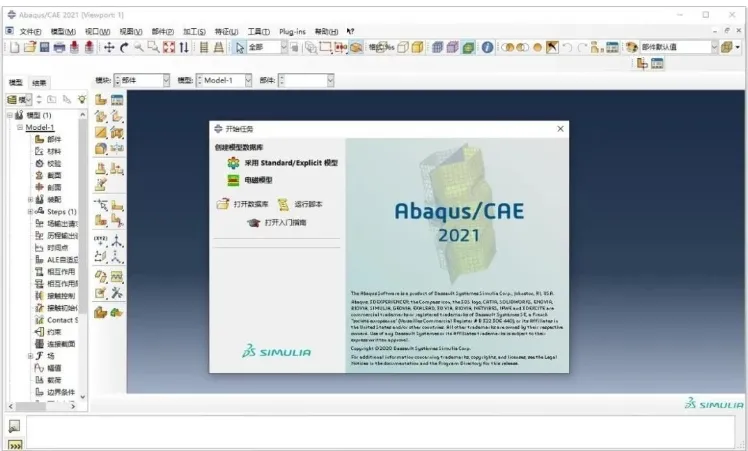Open the 工具(T) menu
748x451 pixels.
coord(259,31)
